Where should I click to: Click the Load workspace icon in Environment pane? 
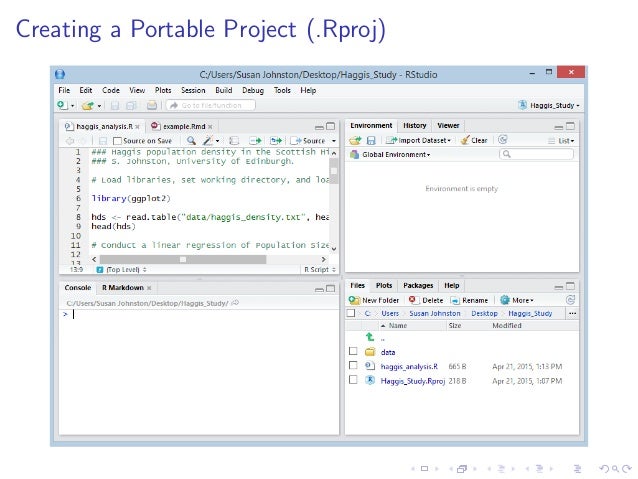(355, 140)
